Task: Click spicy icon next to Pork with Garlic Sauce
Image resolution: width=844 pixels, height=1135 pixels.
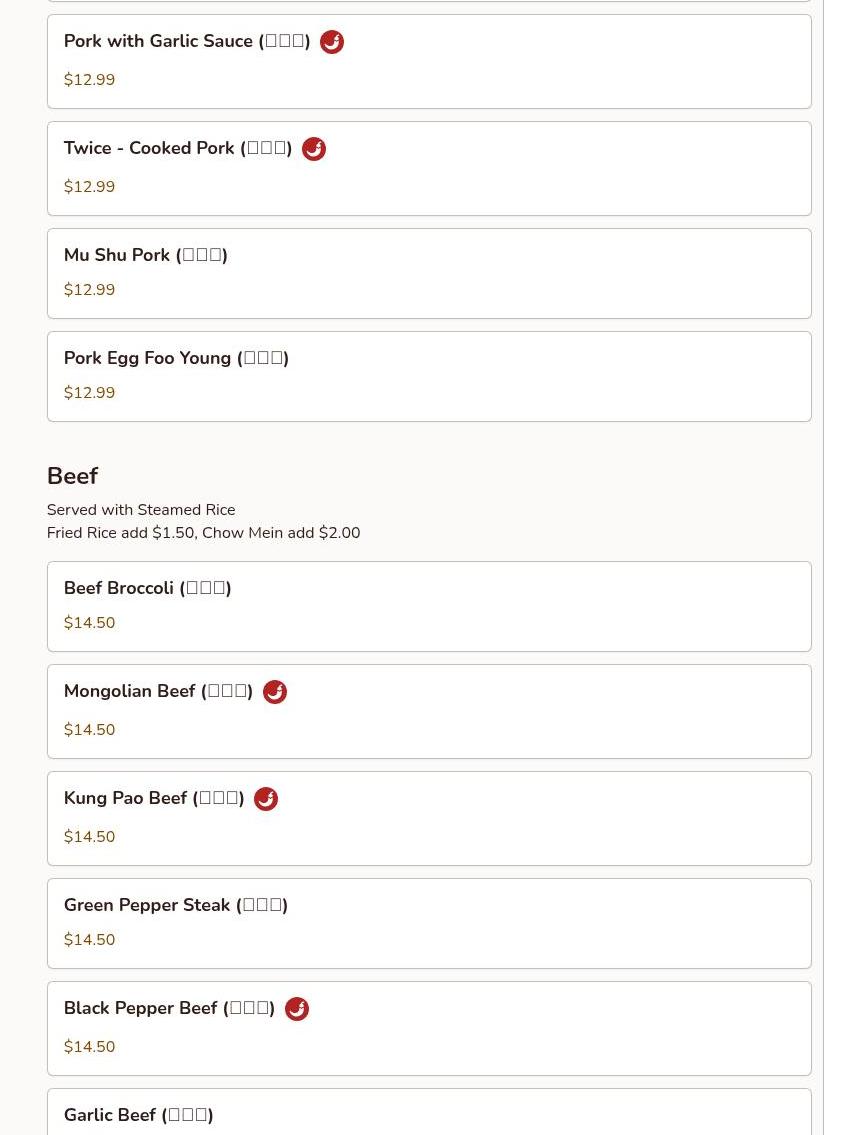Action: [x=332, y=42]
